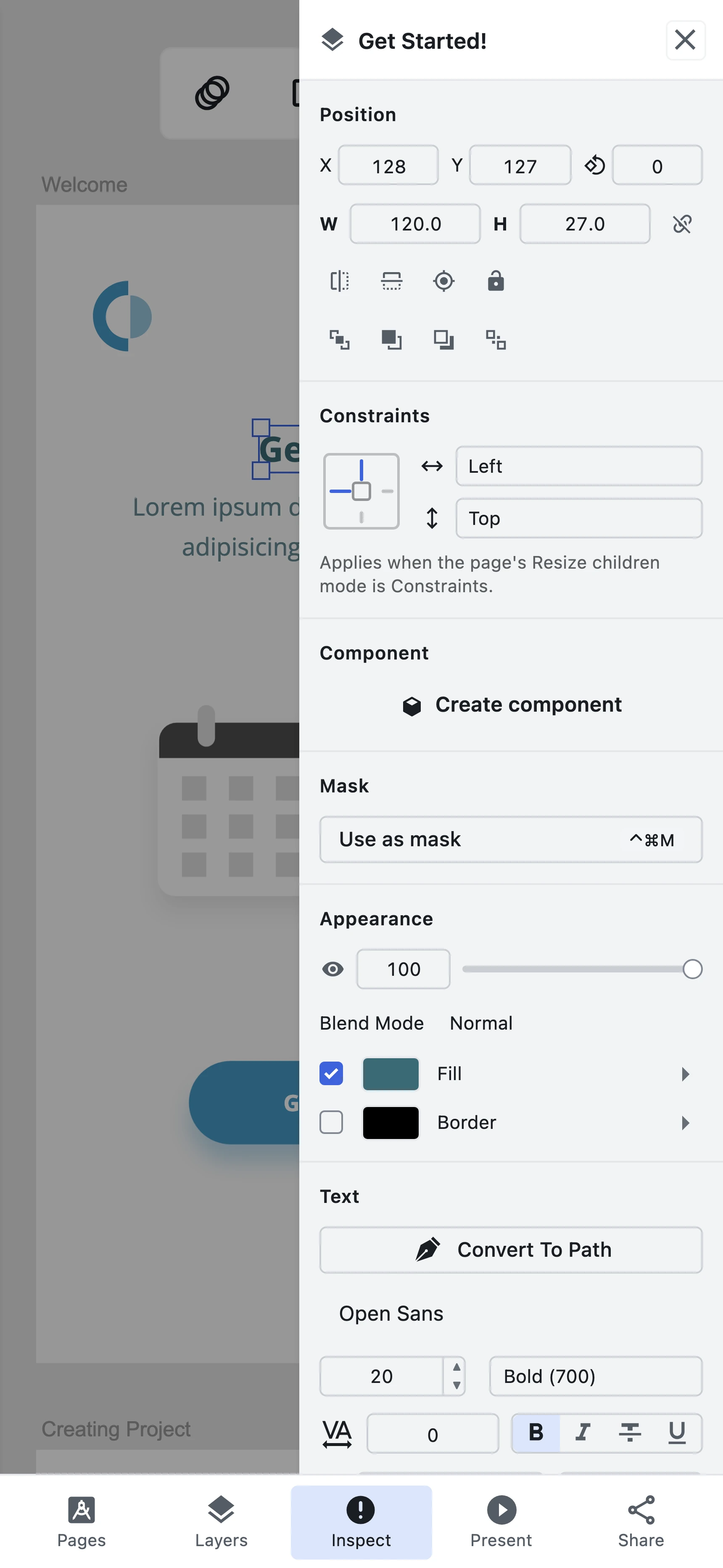This screenshot has width=723, height=1568.
Task: Switch to the Layers tab
Action: (x=221, y=1522)
